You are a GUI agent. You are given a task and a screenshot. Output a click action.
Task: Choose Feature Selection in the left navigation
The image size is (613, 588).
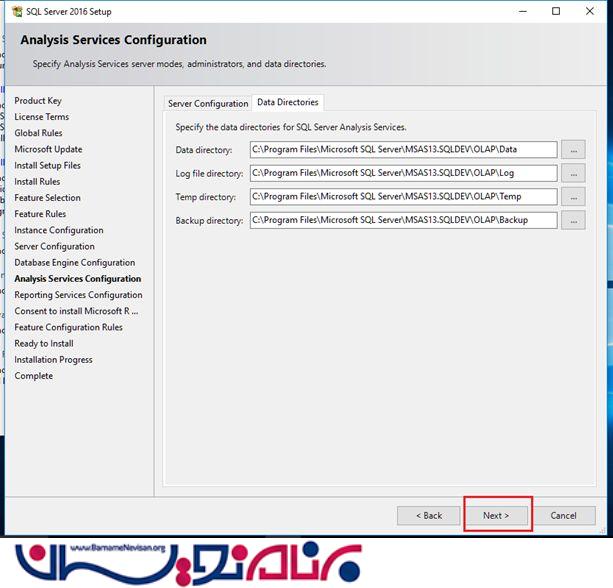tap(47, 198)
